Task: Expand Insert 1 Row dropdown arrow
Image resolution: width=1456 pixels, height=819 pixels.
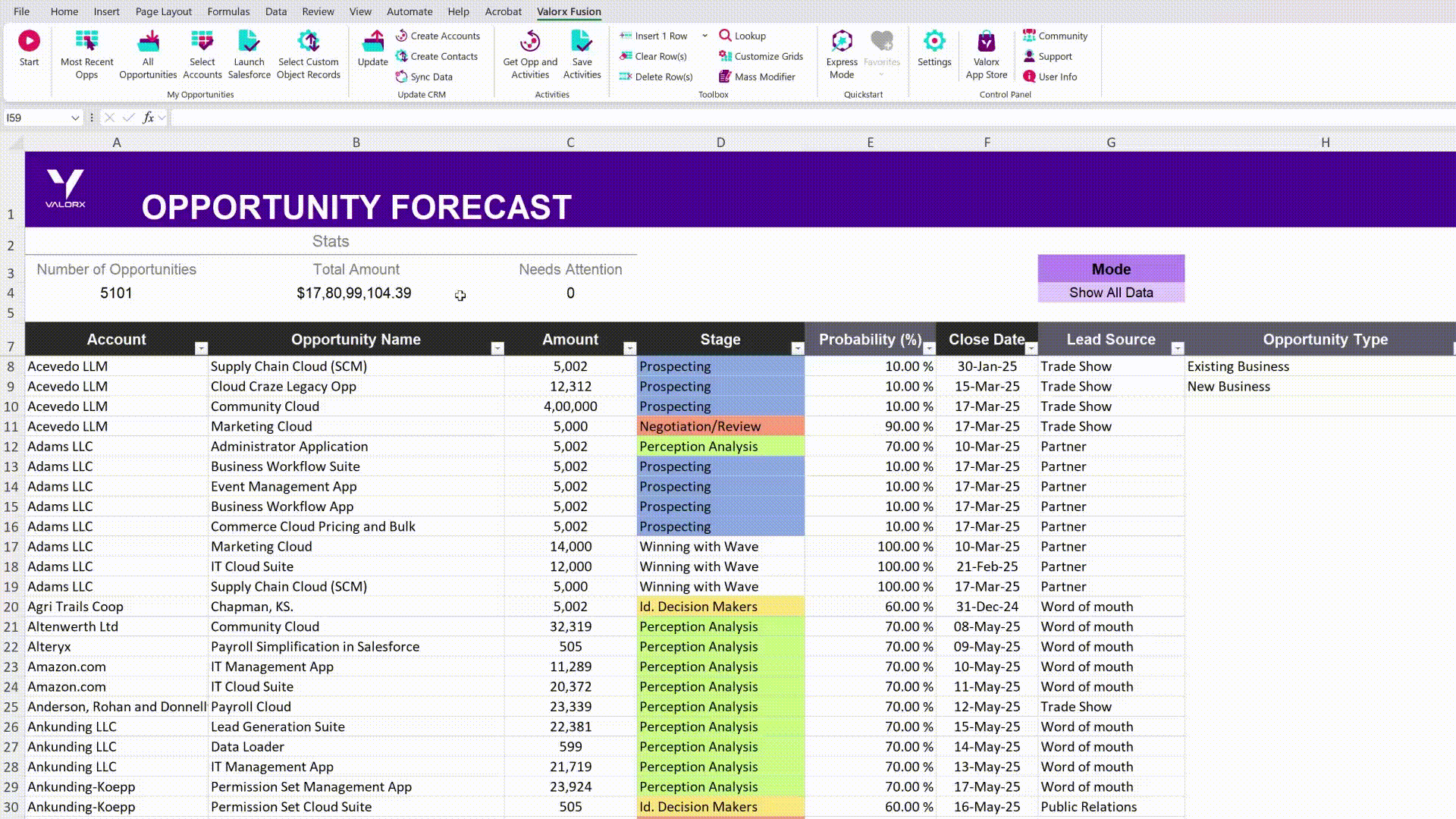Action: [704, 36]
